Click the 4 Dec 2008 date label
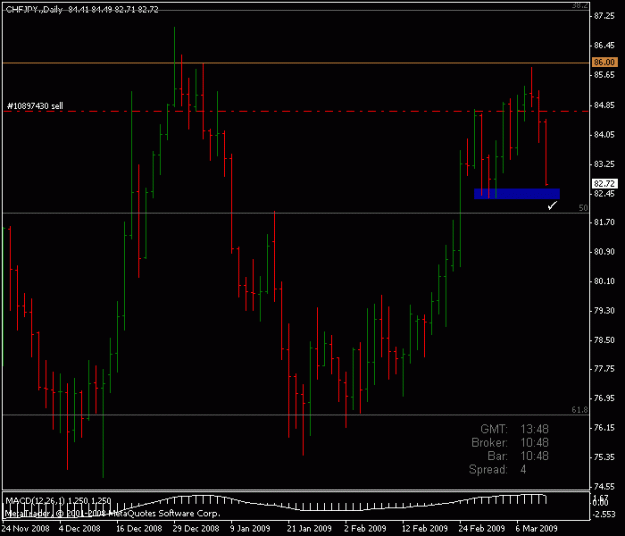This screenshot has height=536, width=625. click(79, 528)
